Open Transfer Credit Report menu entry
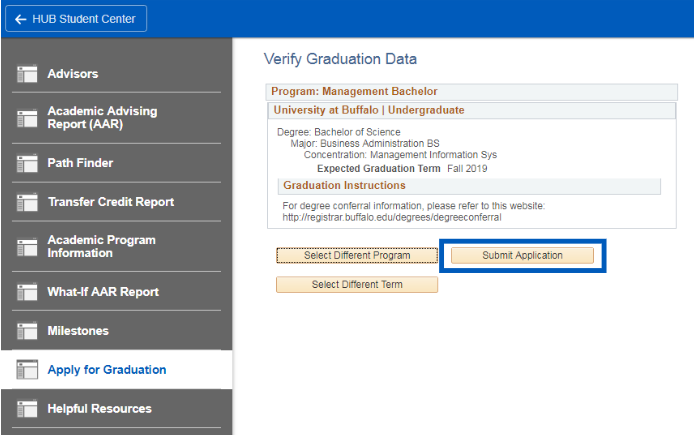Viewport: 695px width, 436px height. pos(110,202)
